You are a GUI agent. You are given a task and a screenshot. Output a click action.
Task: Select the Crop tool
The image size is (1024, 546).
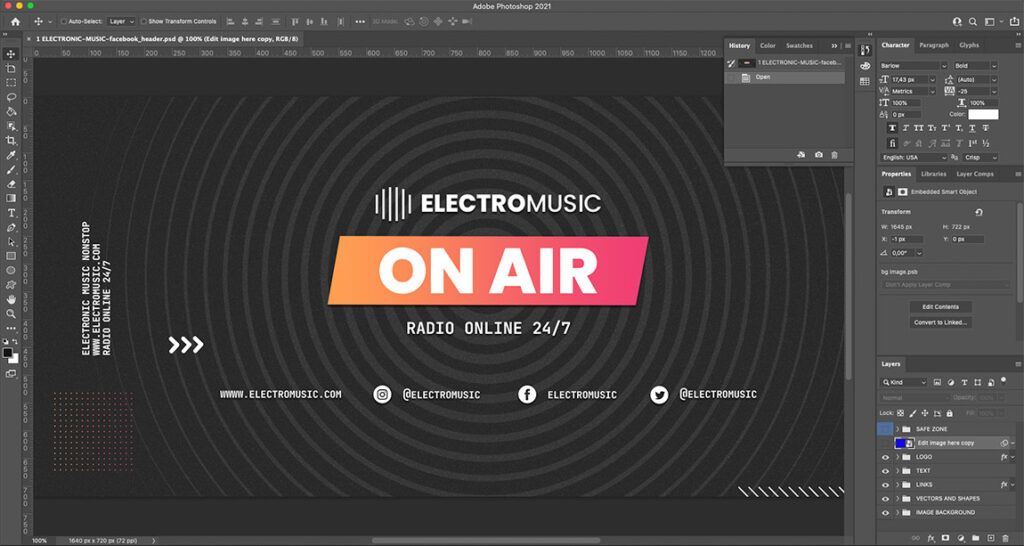11,140
